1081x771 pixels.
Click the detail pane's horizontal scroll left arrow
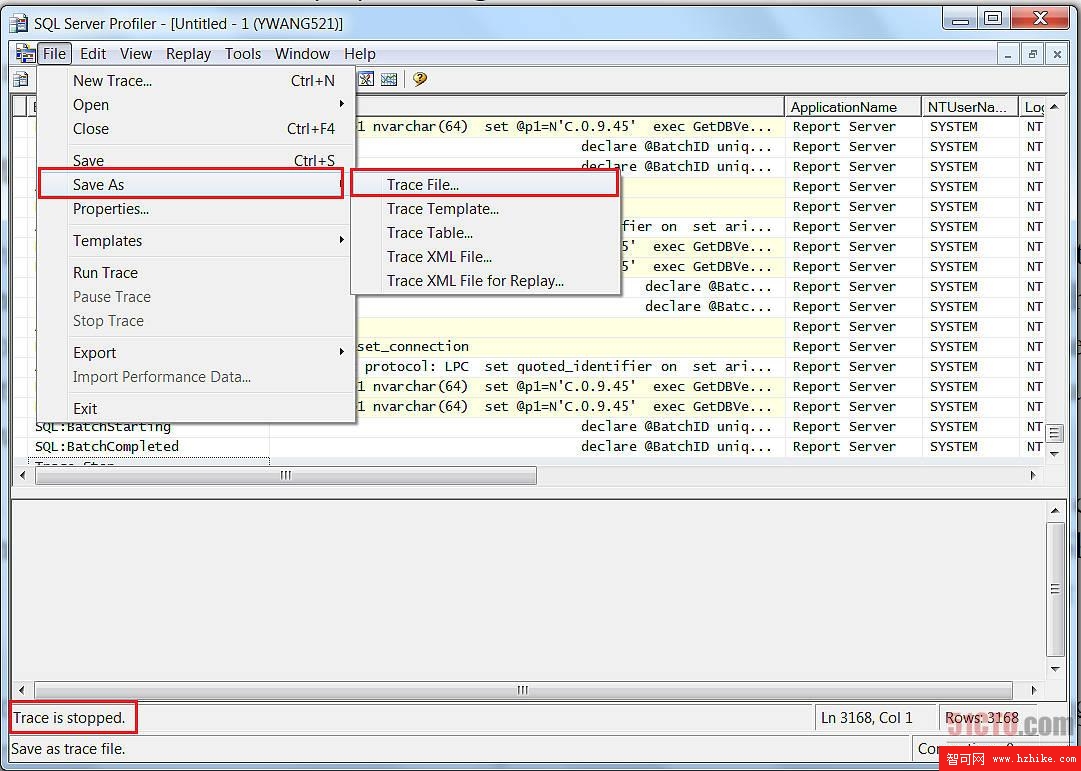[x=22, y=690]
